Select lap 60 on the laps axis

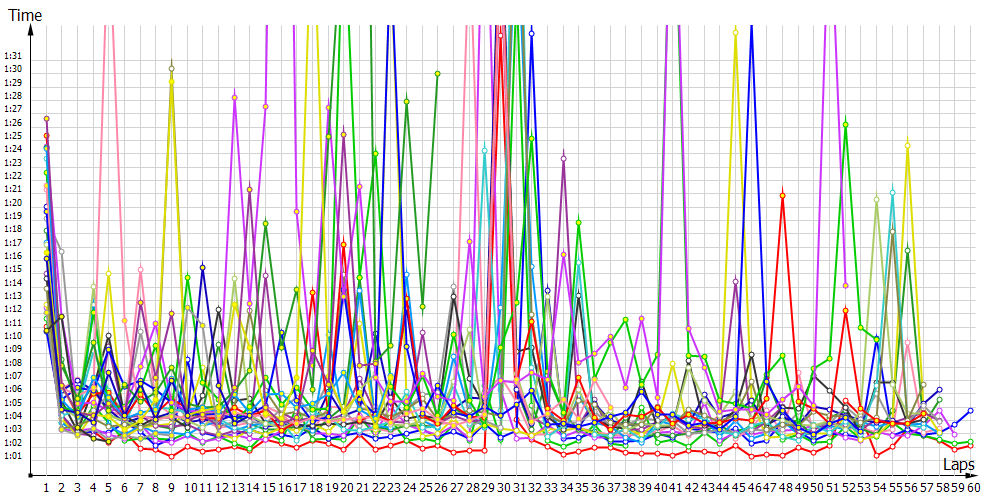972,488
